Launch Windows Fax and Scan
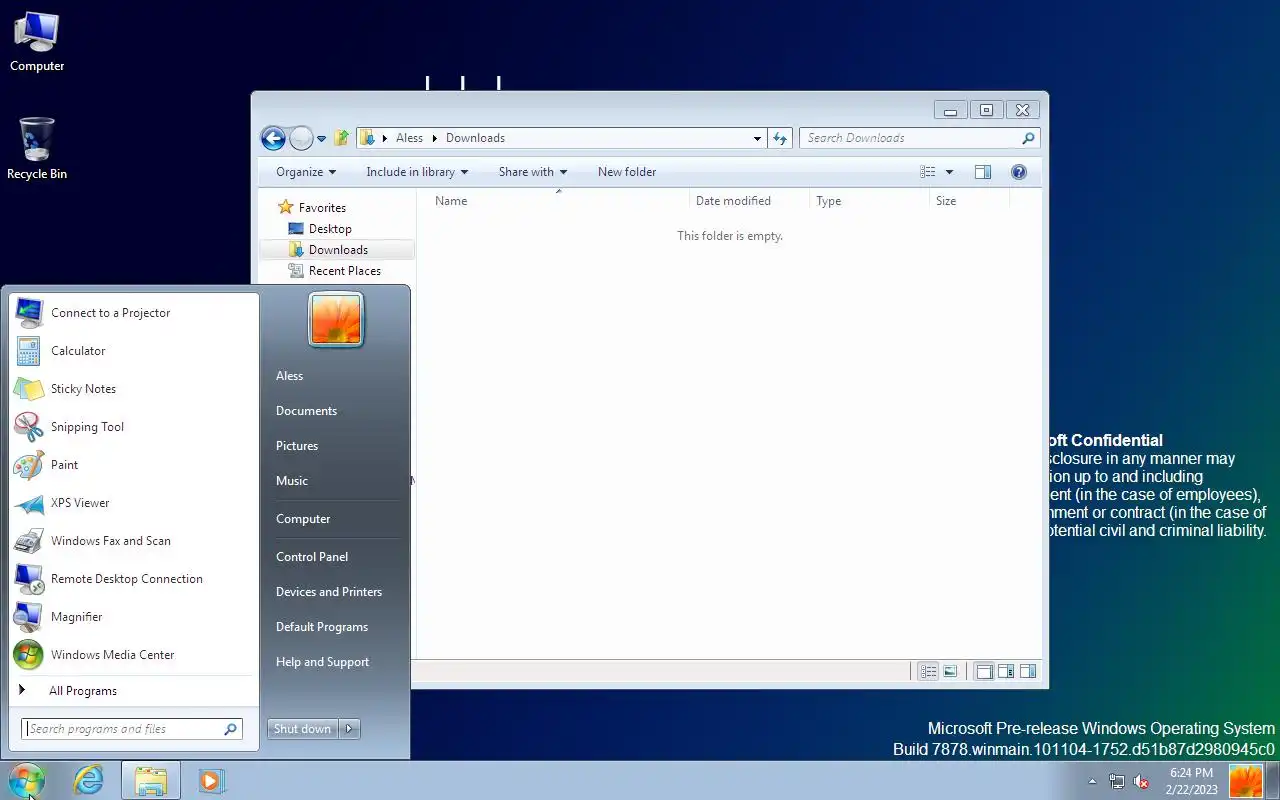Viewport: 1280px width, 800px height. pos(133,541)
